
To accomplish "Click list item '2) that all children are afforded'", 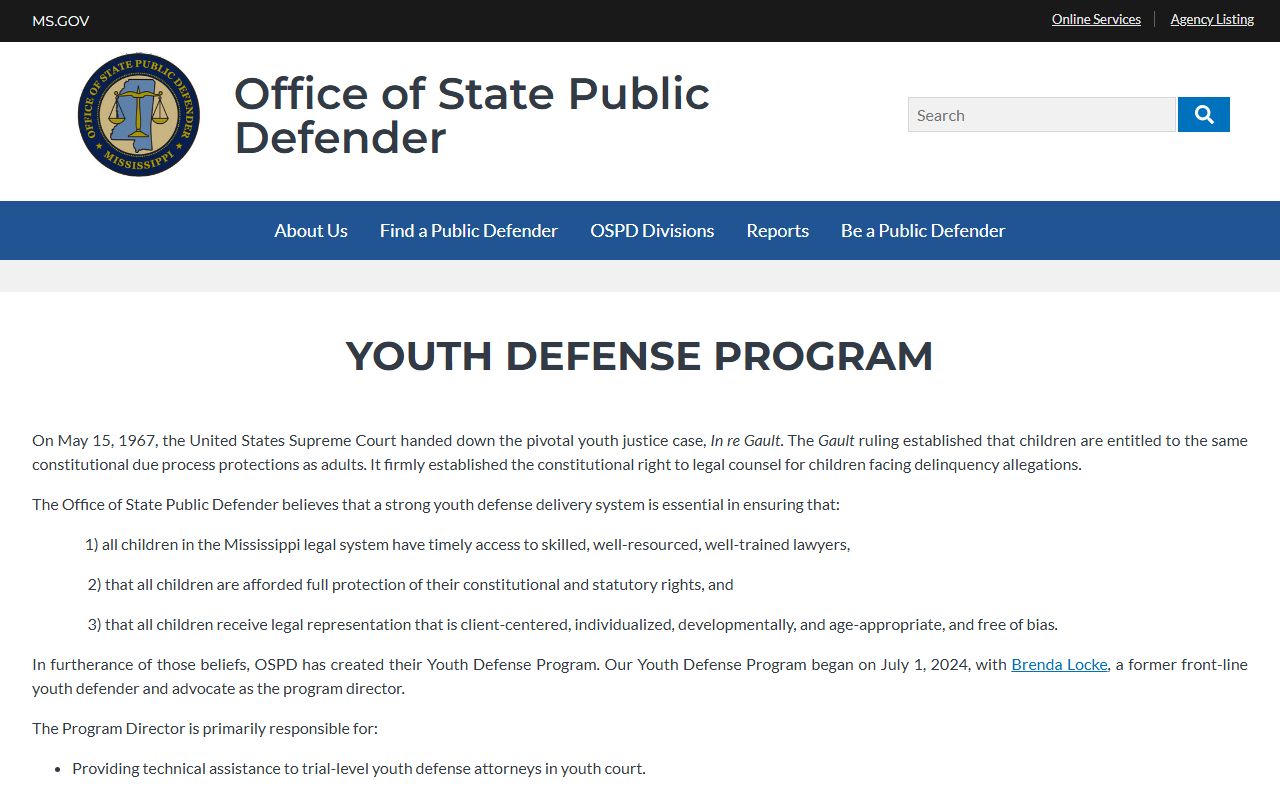I will 410,584.
